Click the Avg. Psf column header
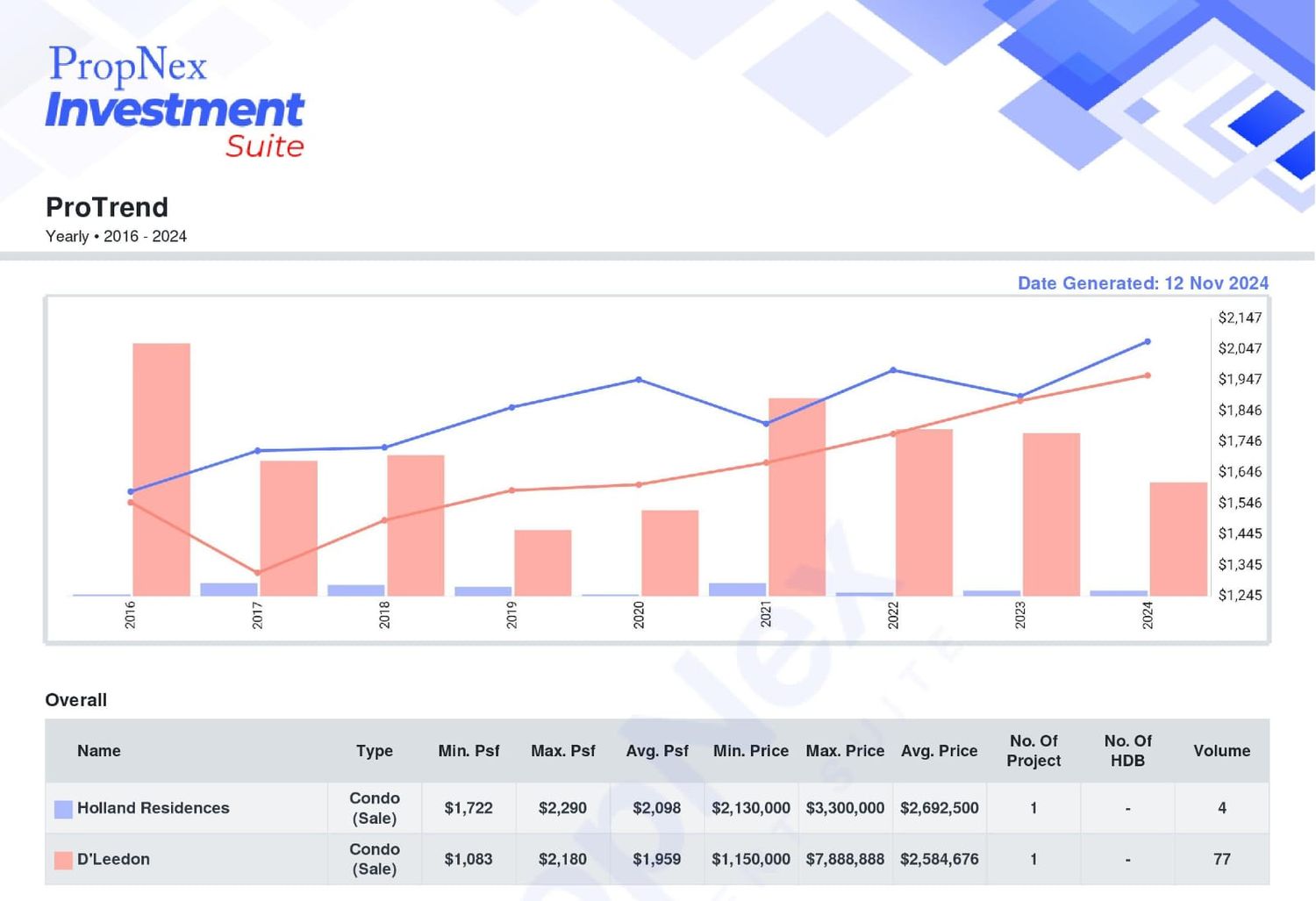 pos(657,751)
